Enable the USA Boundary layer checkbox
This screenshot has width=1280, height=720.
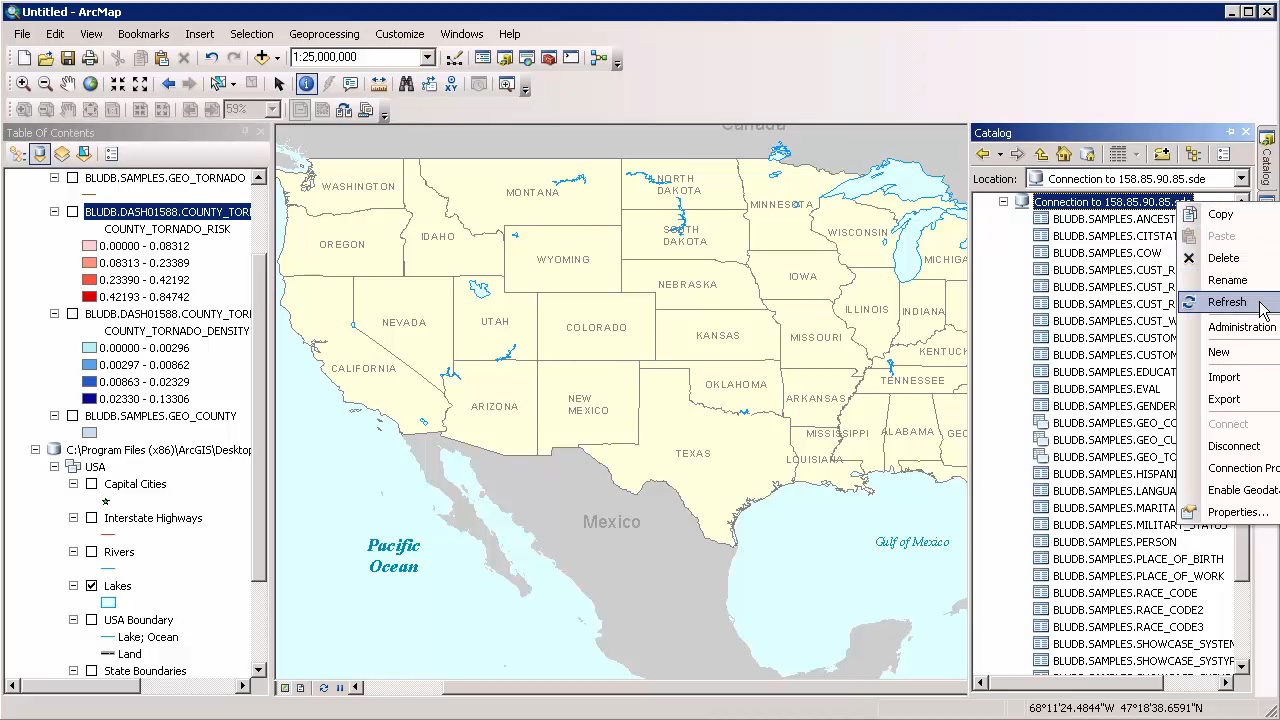(x=92, y=620)
